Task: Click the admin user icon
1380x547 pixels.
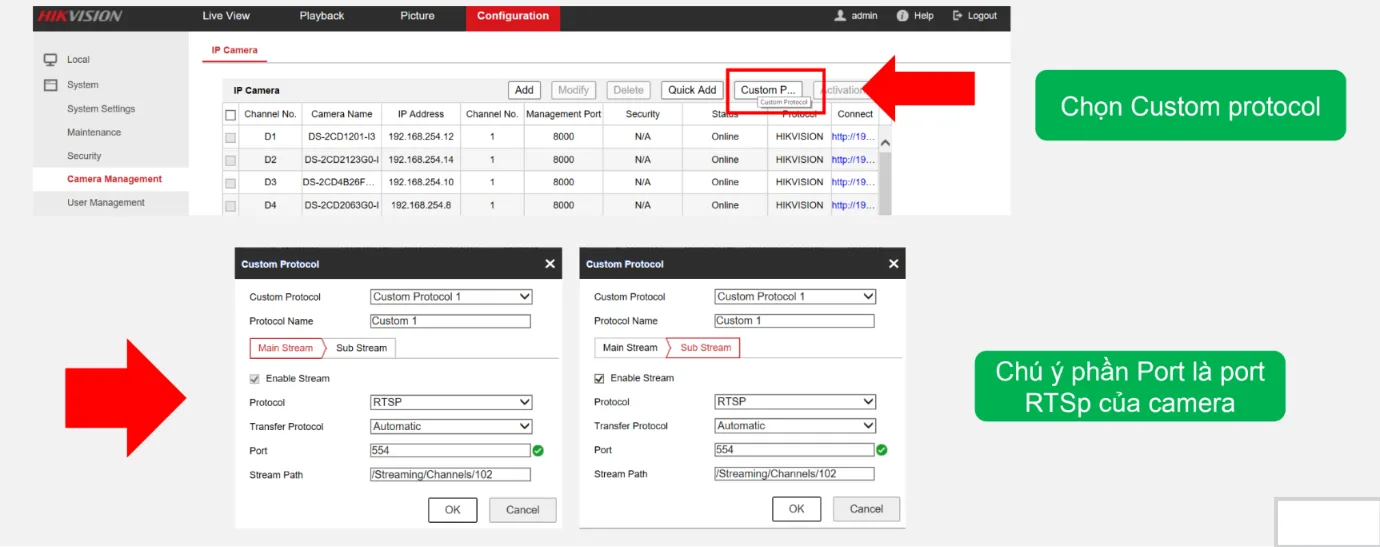Action: (x=840, y=16)
